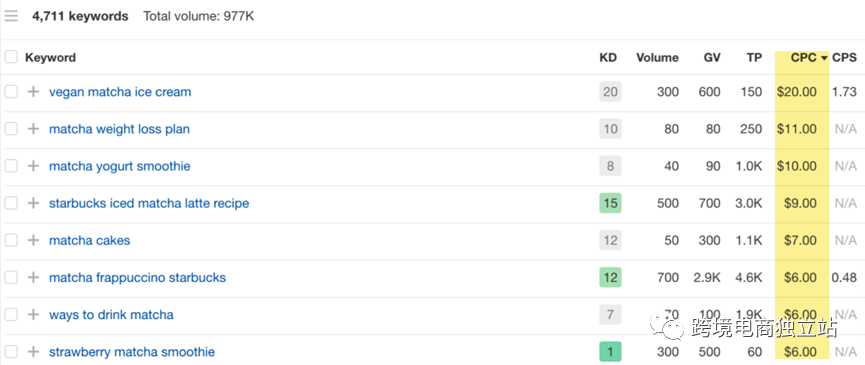Click the GV column header
Image resolution: width=865 pixels, height=365 pixels.
(712, 57)
